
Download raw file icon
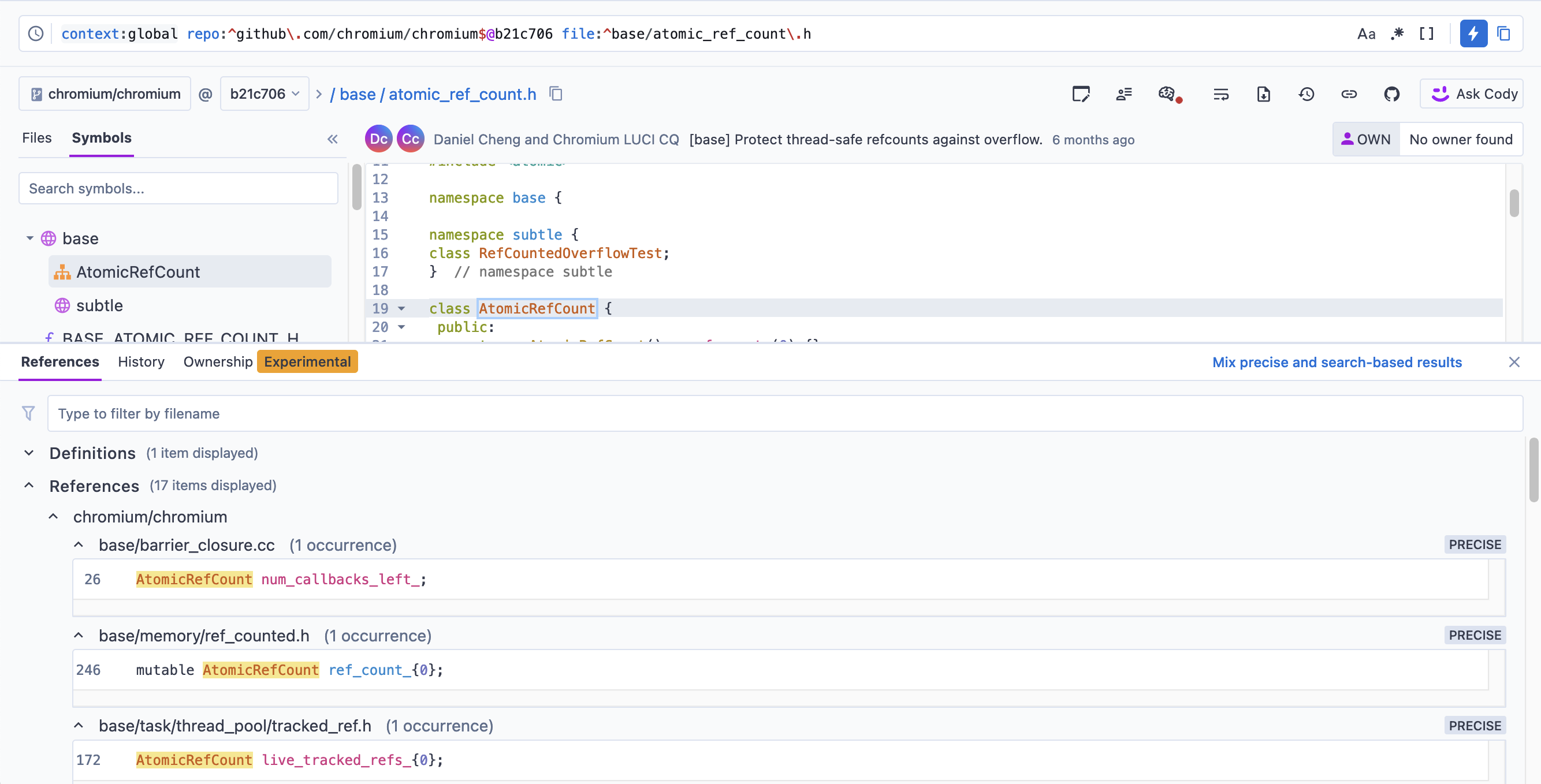pos(1263,94)
